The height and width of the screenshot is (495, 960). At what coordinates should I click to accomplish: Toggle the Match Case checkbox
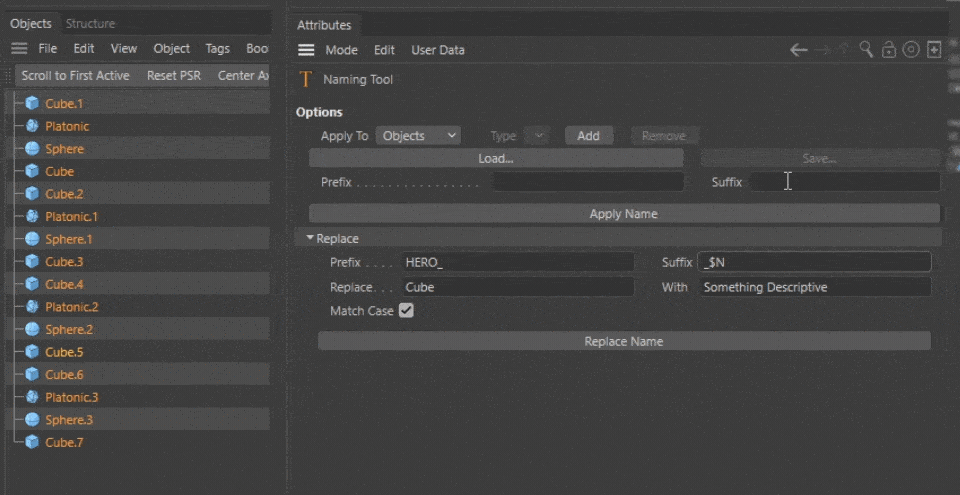[x=406, y=311]
